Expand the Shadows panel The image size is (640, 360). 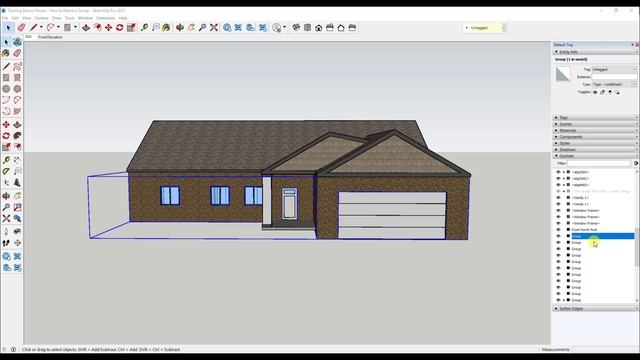[x=596, y=150]
